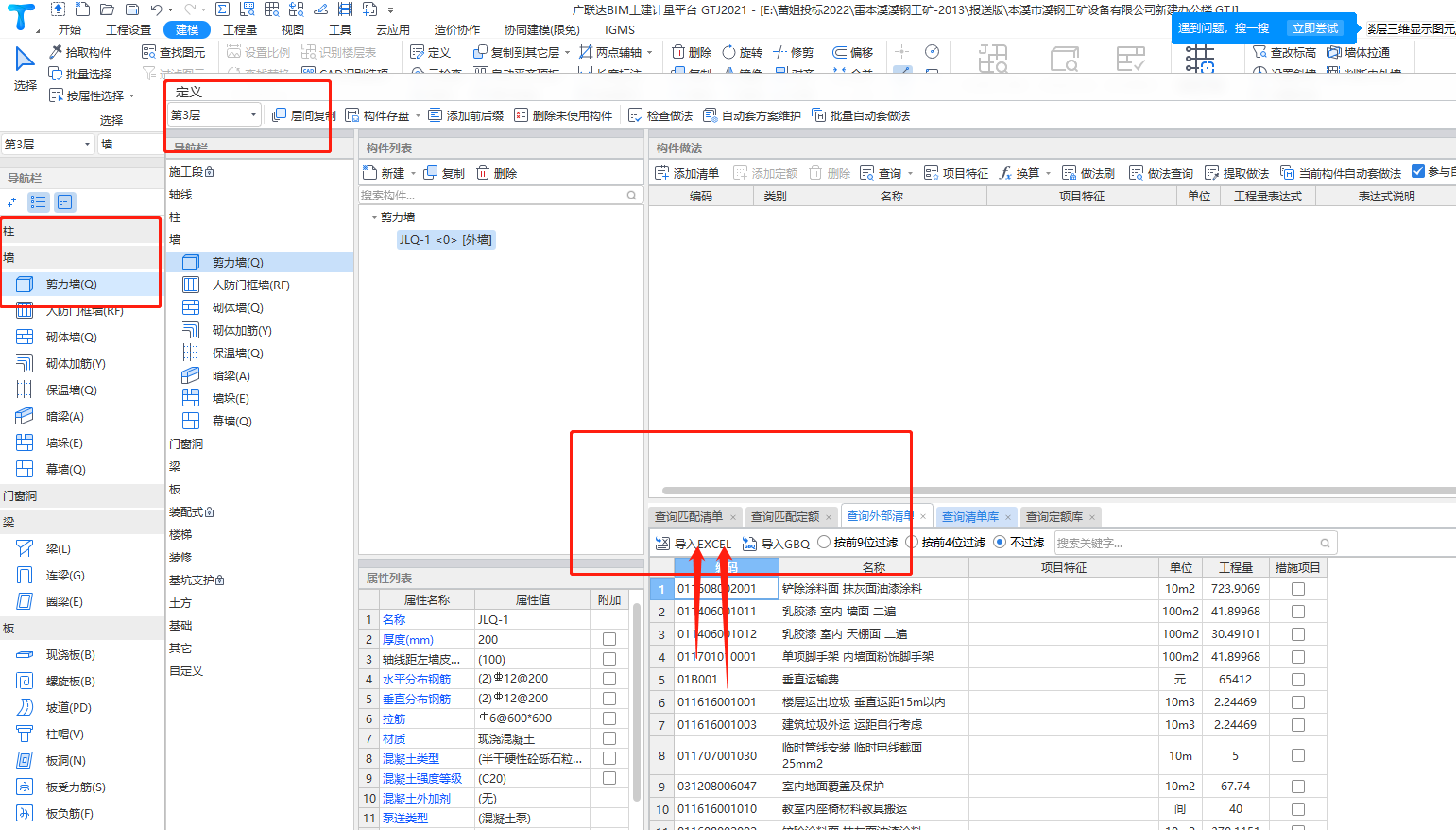Click 做法刷 method brush tool

(1088, 173)
